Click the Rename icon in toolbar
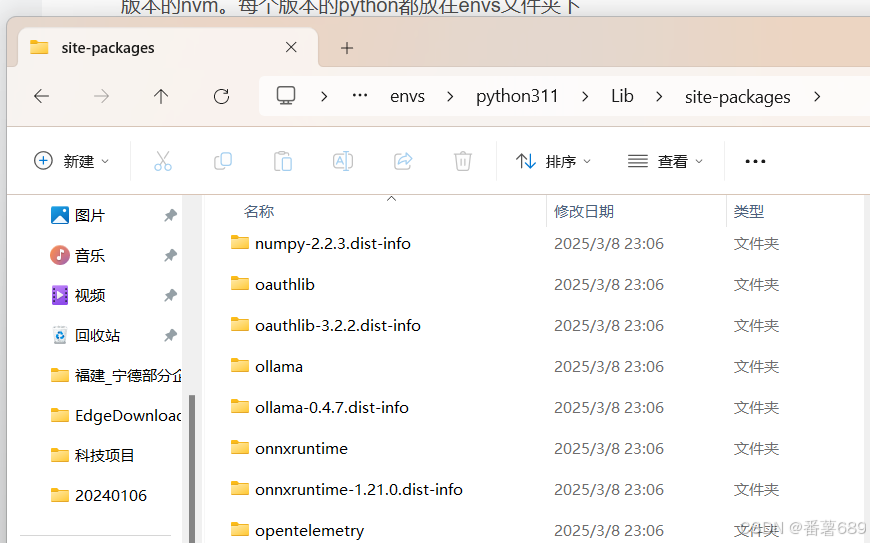870x543 pixels. [x=343, y=161]
